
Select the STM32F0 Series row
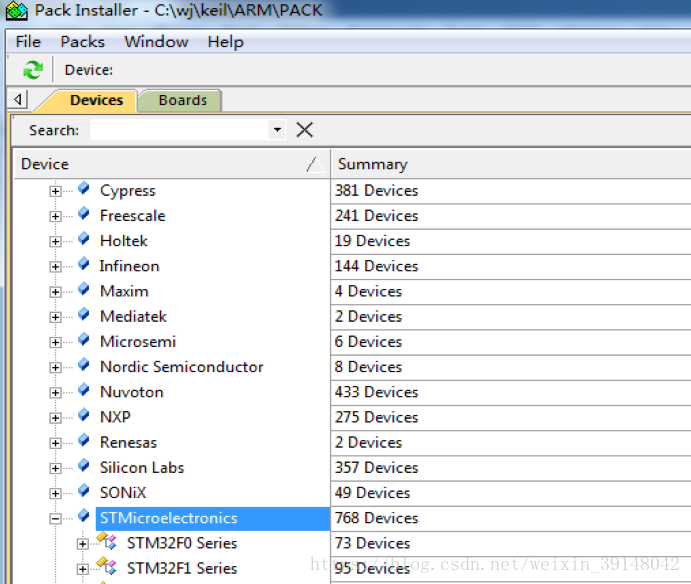[x=182, y=543]
